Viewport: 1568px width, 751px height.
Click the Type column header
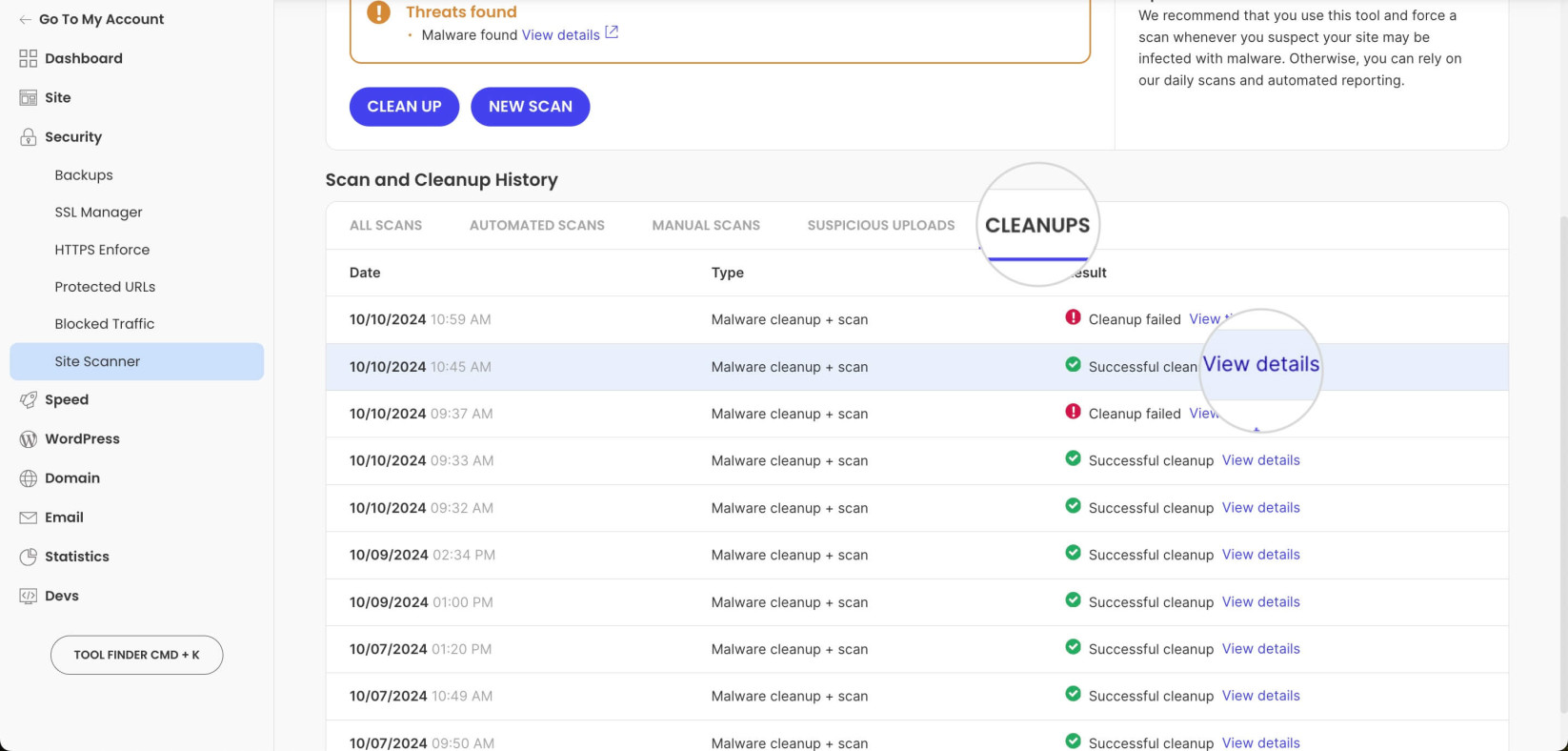click(728, 273)
